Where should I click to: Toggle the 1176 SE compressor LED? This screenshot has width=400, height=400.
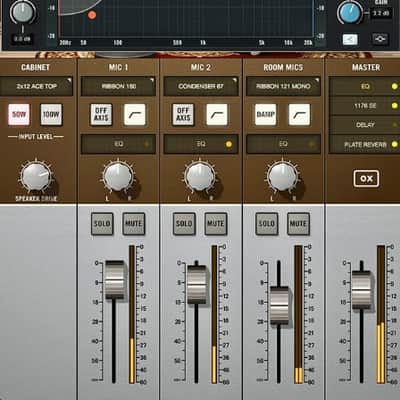pos(394,106)
